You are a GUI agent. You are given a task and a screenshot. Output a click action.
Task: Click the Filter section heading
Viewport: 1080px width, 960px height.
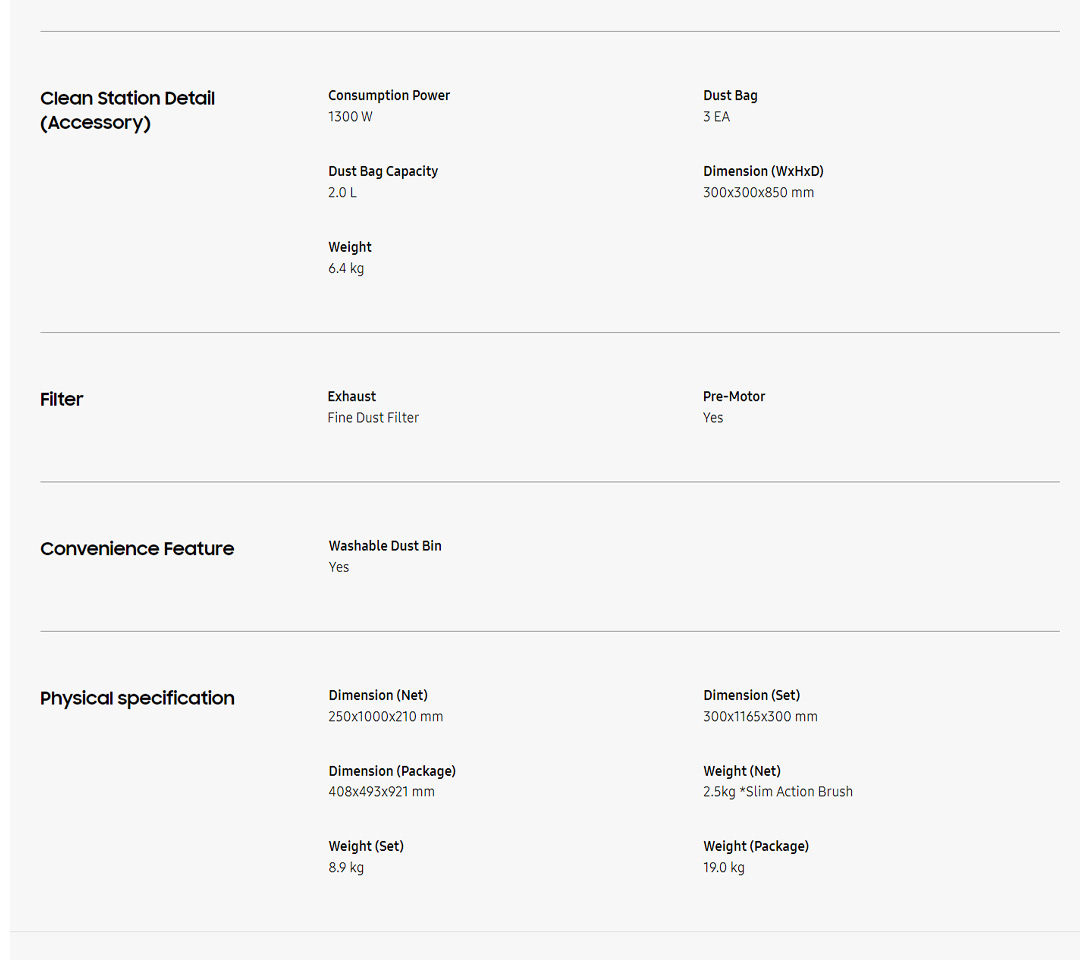[62, 400]
